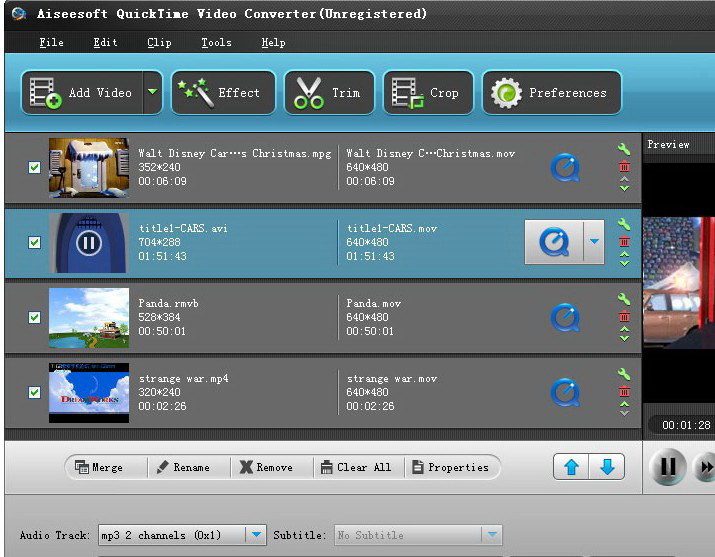Open Preferences settings

[x=552, y=93]
